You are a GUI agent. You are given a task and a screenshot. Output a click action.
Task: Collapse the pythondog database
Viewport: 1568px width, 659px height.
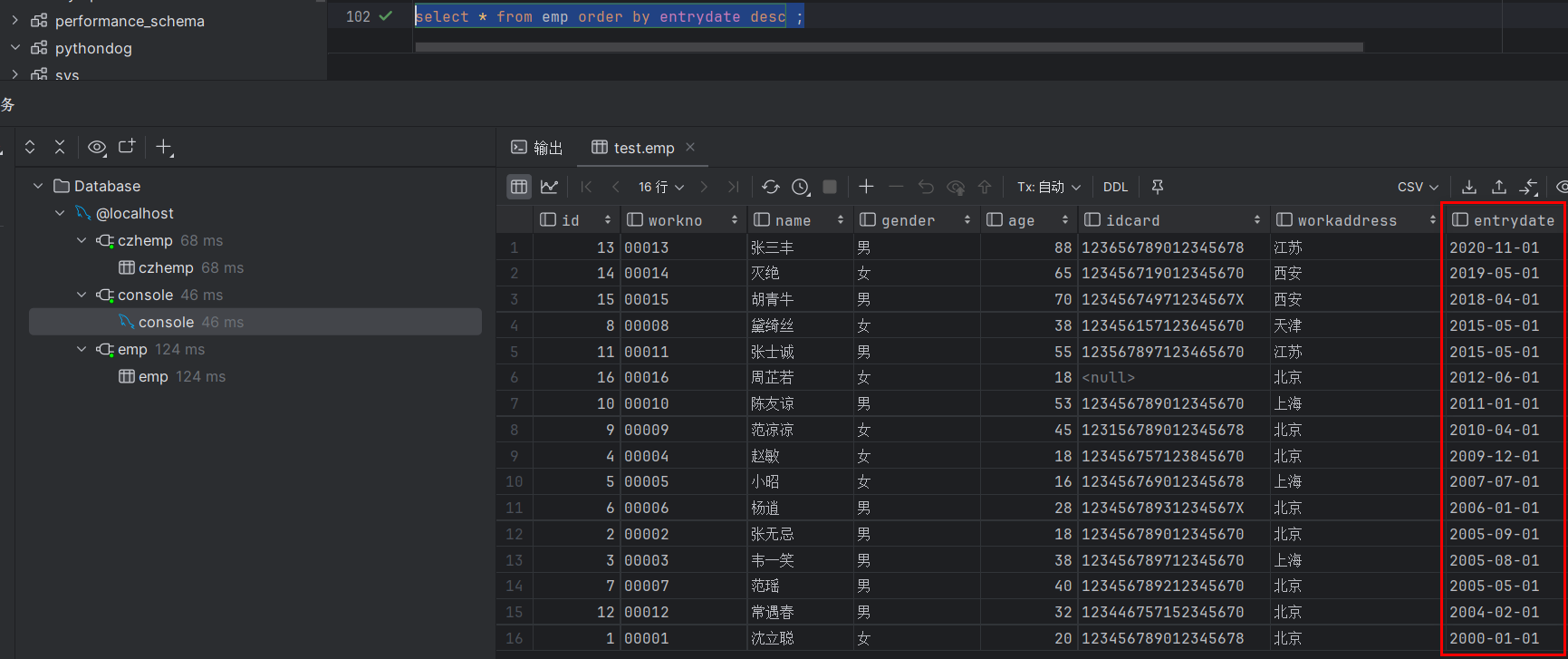click(15, 47)
